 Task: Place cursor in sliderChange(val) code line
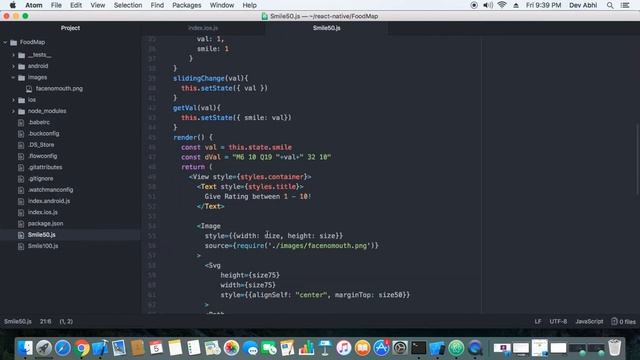[210, 78]
